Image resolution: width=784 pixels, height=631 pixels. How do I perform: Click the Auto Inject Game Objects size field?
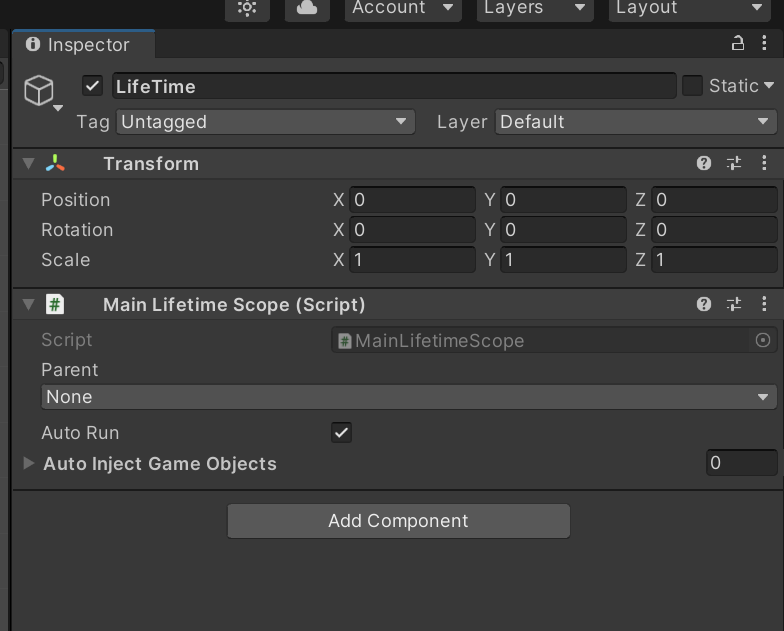(x=742, y=463)
